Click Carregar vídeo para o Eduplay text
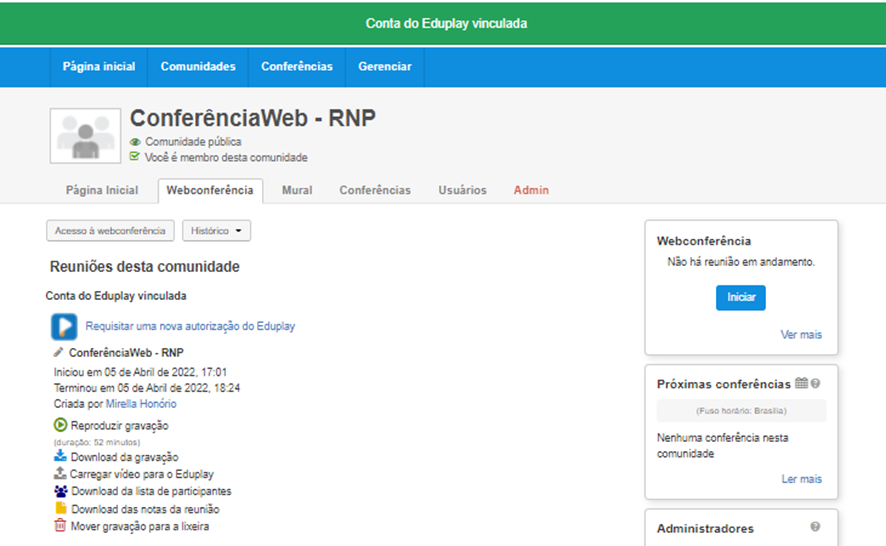This screenshot has width=886, height=546. point(141,474)
